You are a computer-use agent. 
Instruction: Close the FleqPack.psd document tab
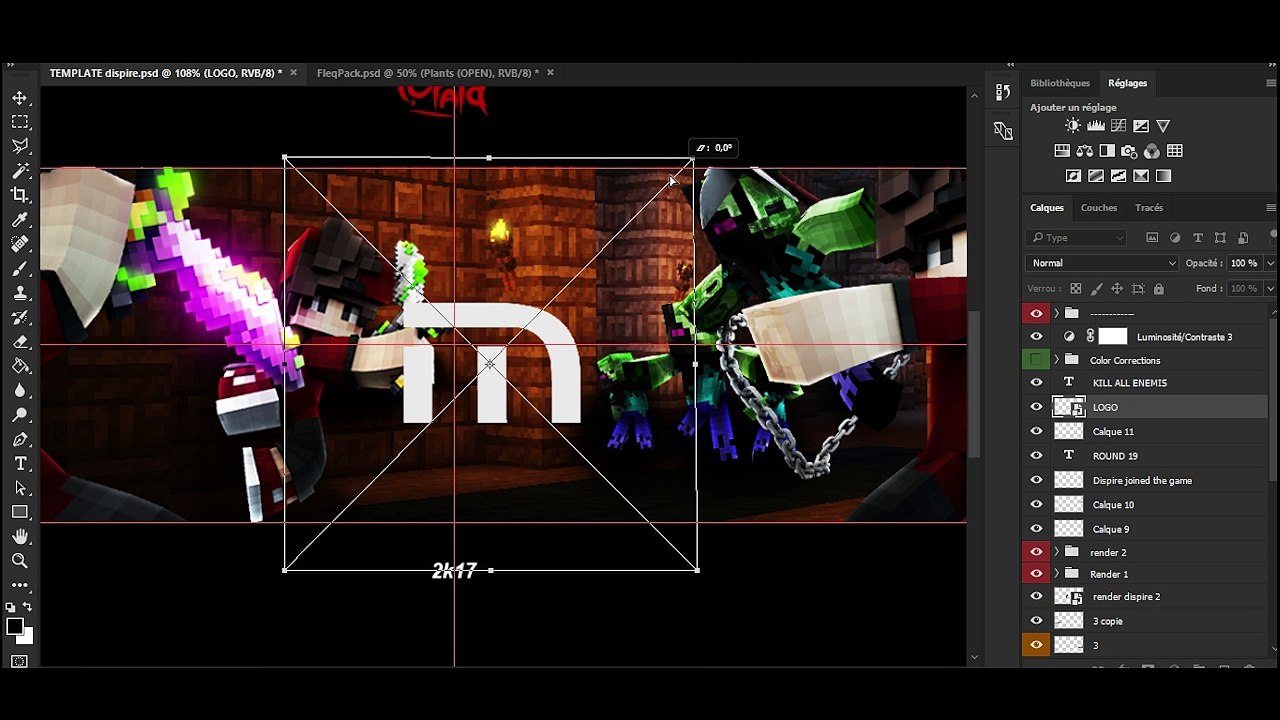pos(550,73)
